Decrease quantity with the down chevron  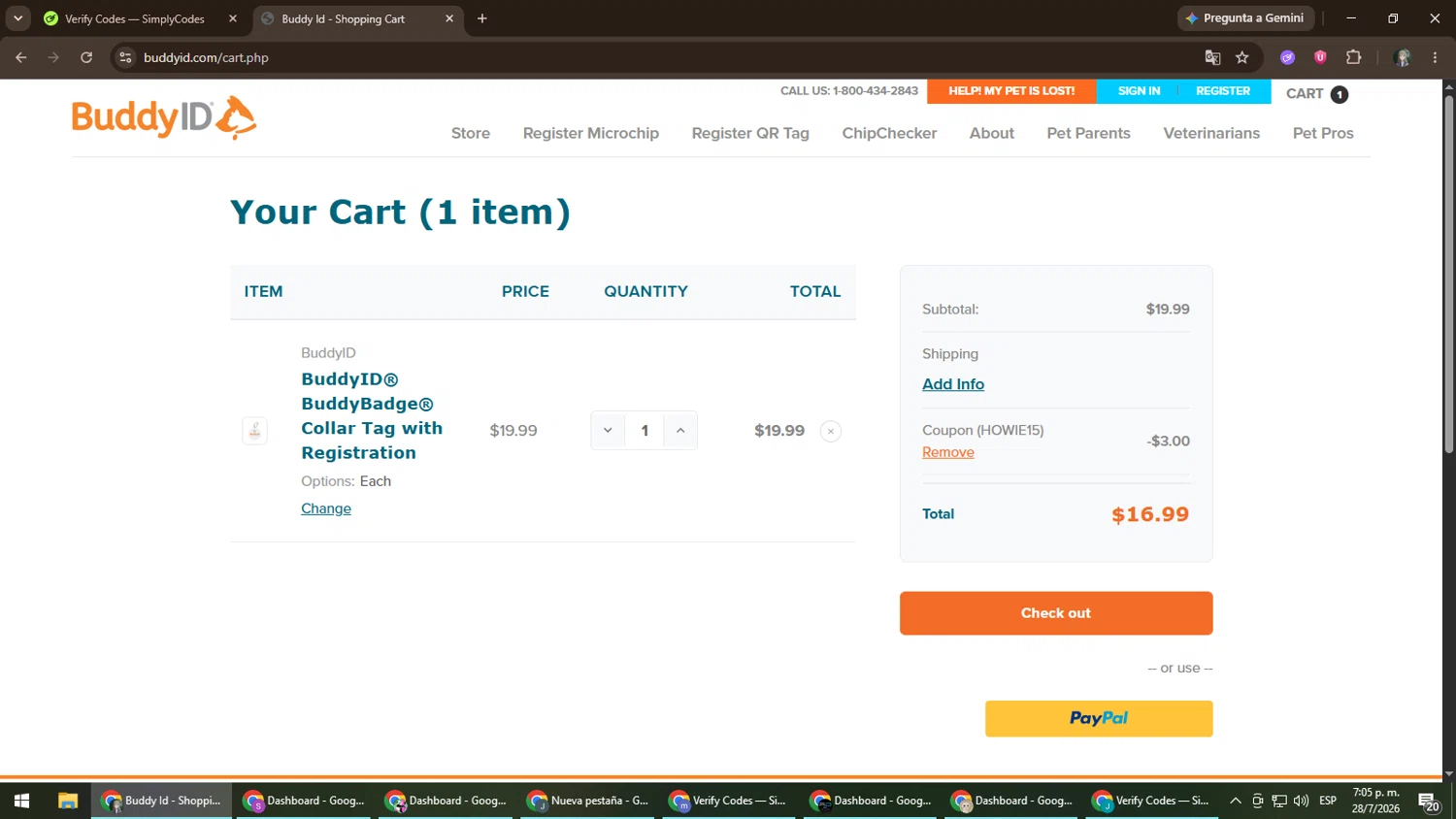click(608, 431)
